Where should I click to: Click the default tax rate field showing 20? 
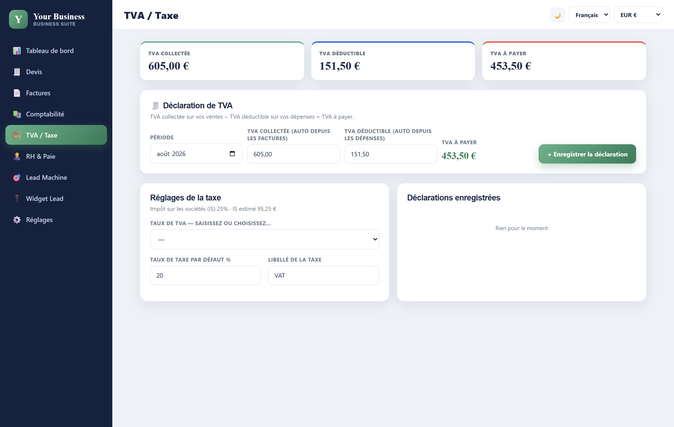click(x=205, y=275)
